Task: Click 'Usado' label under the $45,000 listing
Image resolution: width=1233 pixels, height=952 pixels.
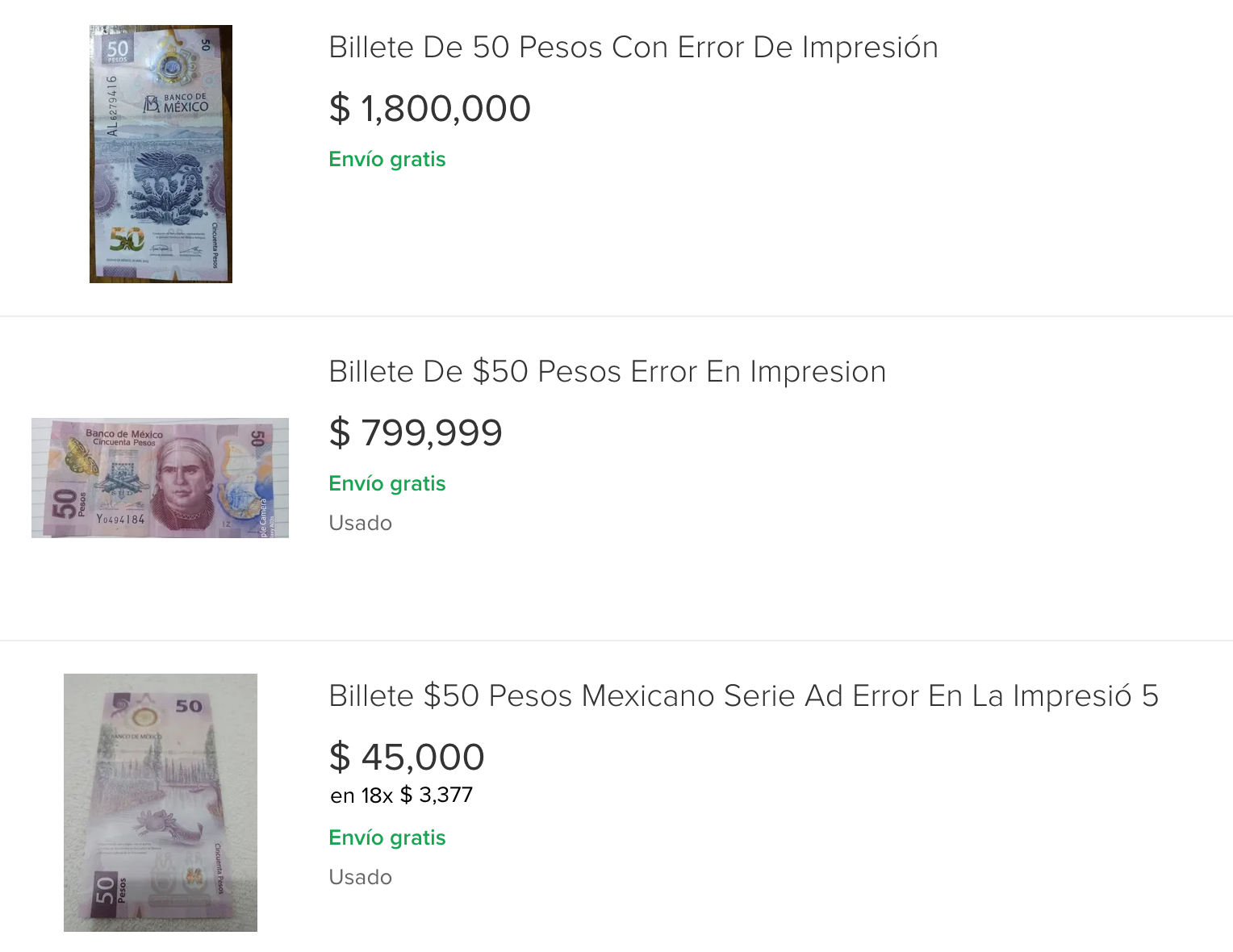Action: tap(360, 877)
